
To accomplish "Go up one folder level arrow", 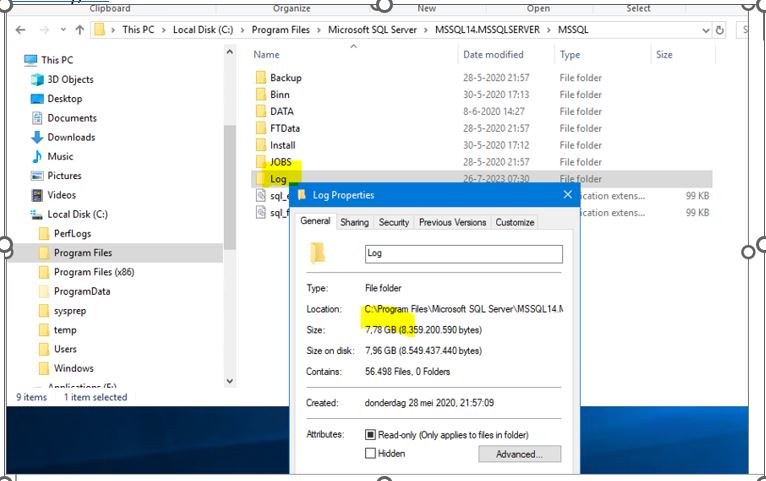I will pos(80,30).
